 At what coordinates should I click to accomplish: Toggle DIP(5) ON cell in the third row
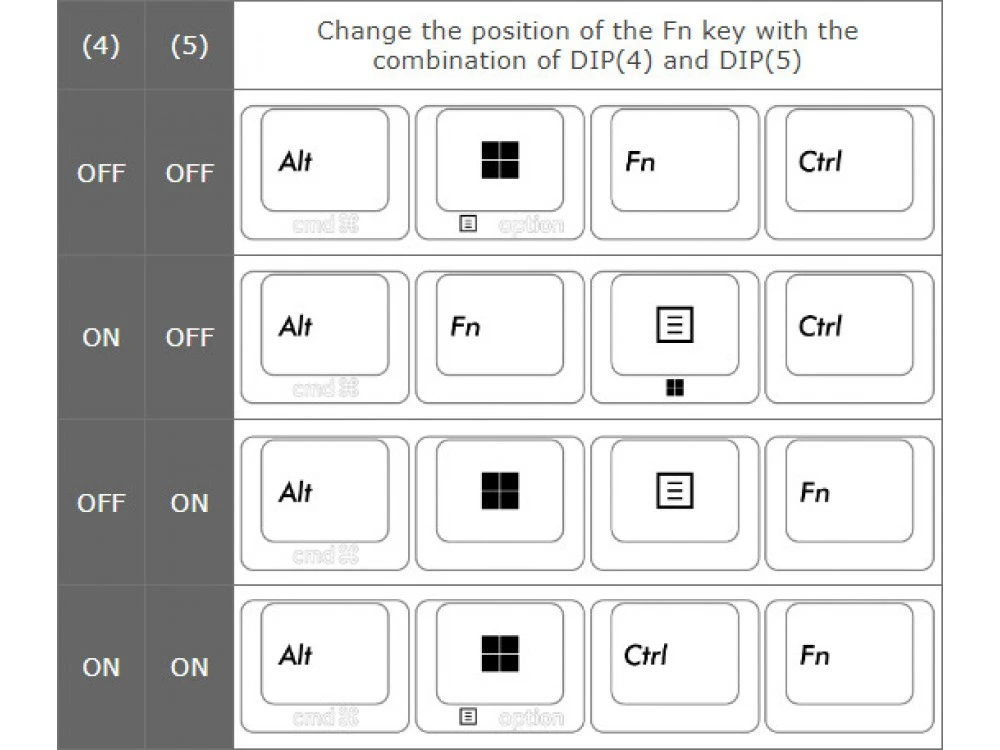pyautogui.click(x=189, y=503)
